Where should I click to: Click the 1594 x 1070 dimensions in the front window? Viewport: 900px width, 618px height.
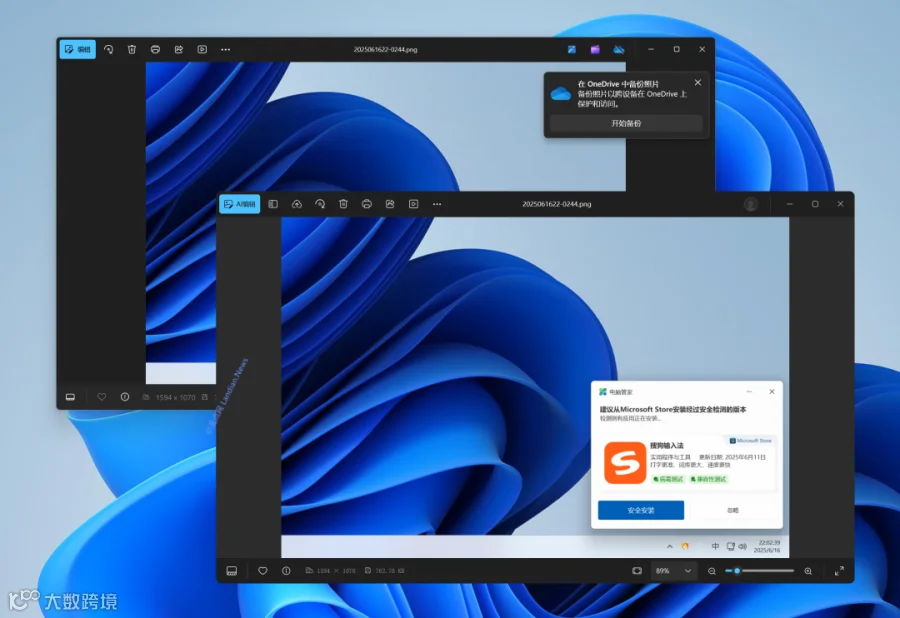click(336, 571)
